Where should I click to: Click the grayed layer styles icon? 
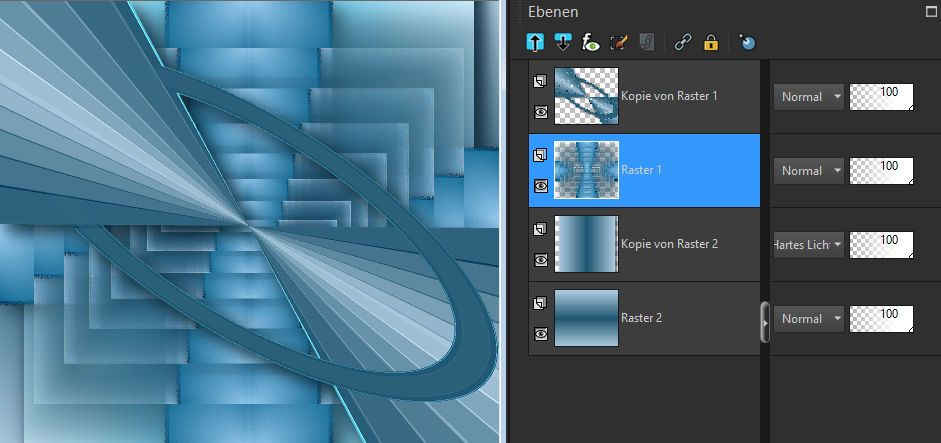coord(646,42)
